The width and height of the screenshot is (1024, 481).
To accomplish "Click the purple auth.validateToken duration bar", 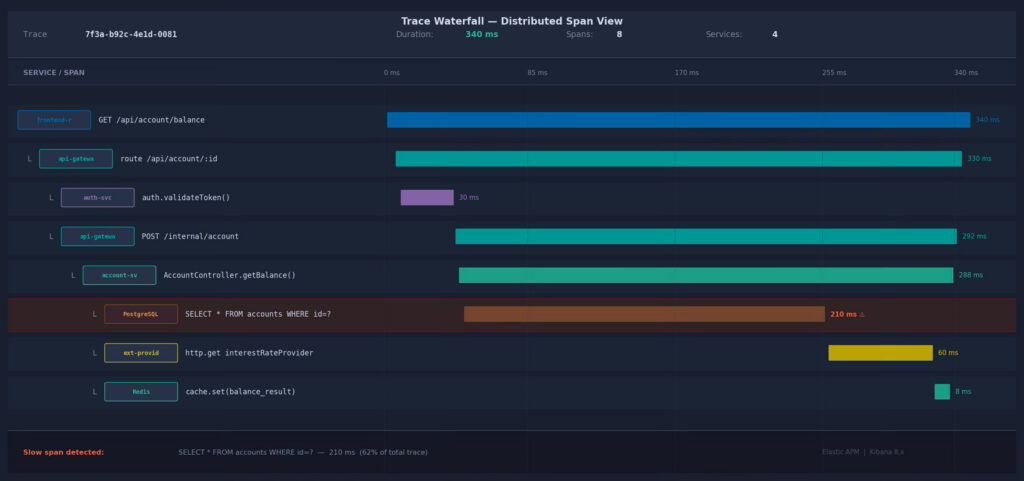I will pos(427,198).
